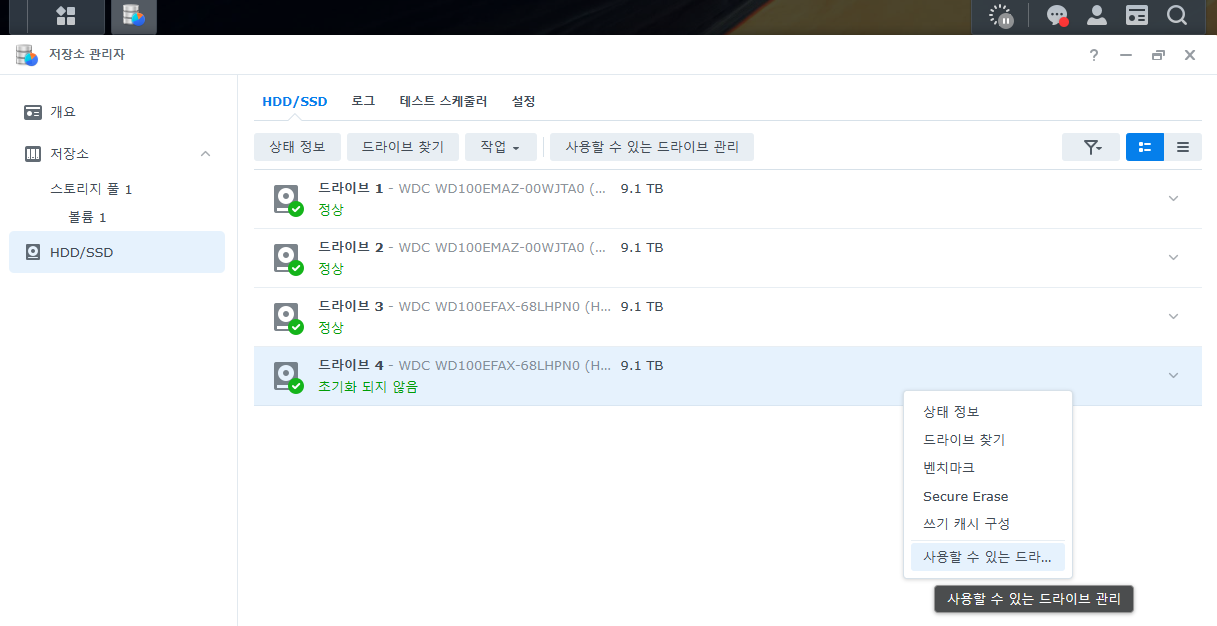This screenshot has width=1217, height=626.
Task: Choose 드라이브 찾기 in the context menu
Action: [x=988, y=439]
